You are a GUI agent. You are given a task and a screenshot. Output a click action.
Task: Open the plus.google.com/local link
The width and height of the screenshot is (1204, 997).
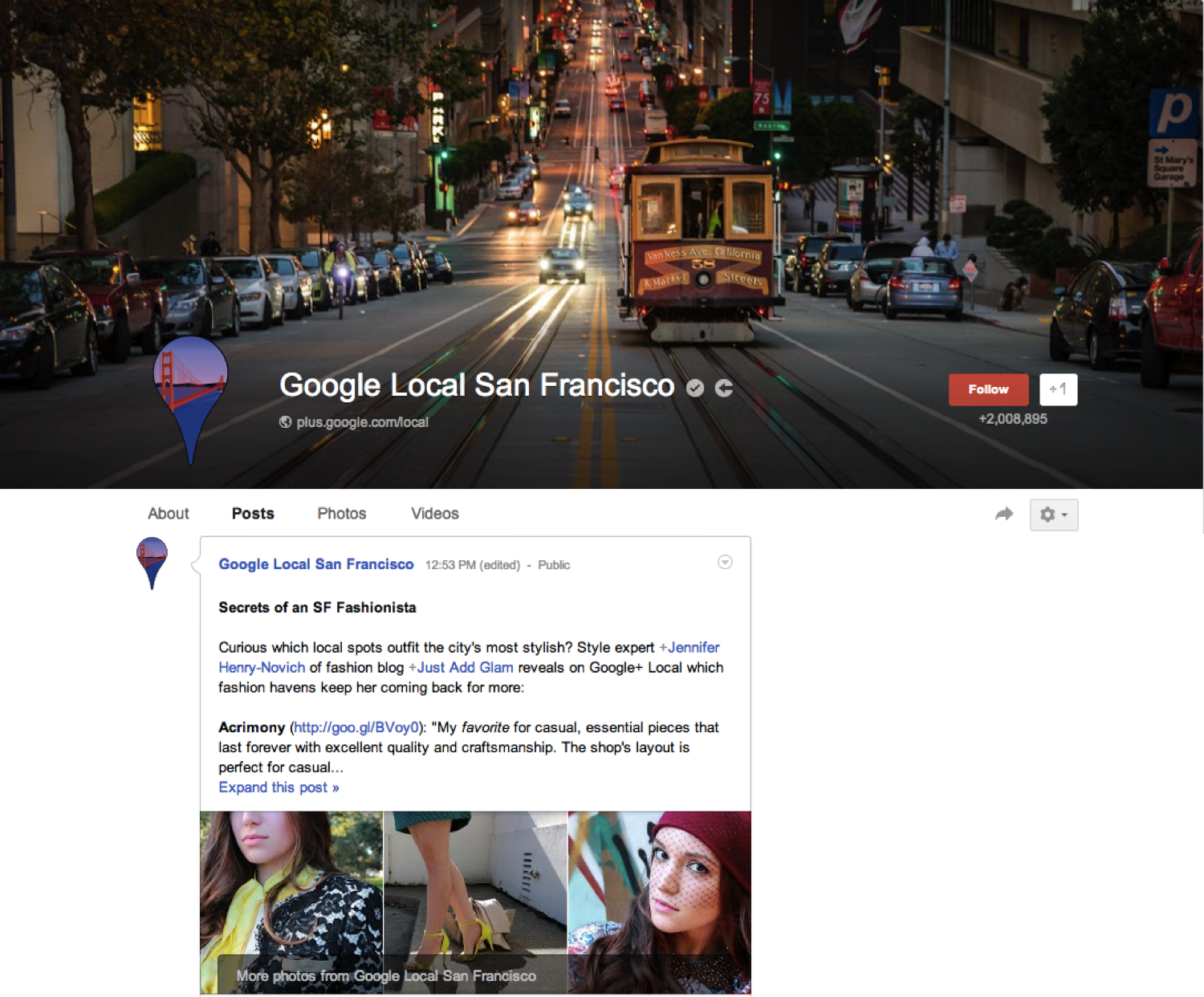point(362,422)
